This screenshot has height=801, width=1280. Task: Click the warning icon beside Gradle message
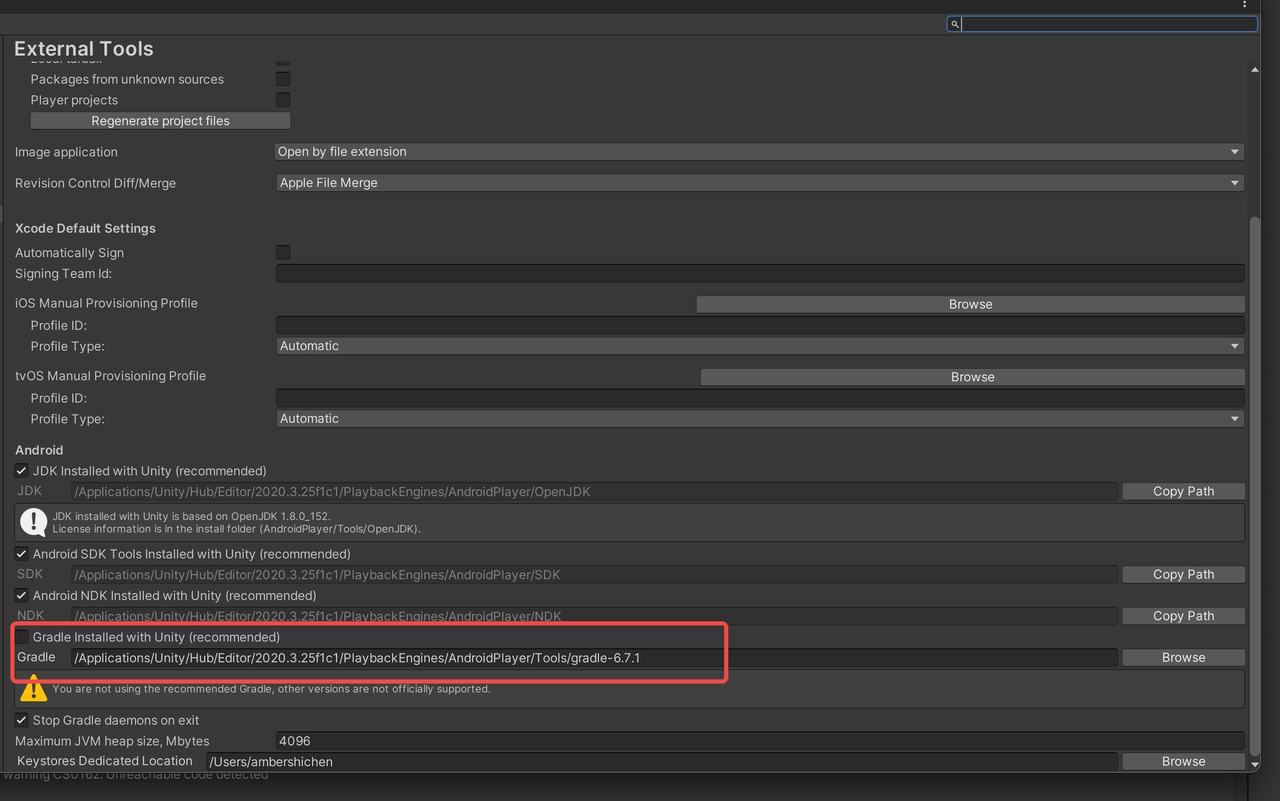(x=33, y=688)
